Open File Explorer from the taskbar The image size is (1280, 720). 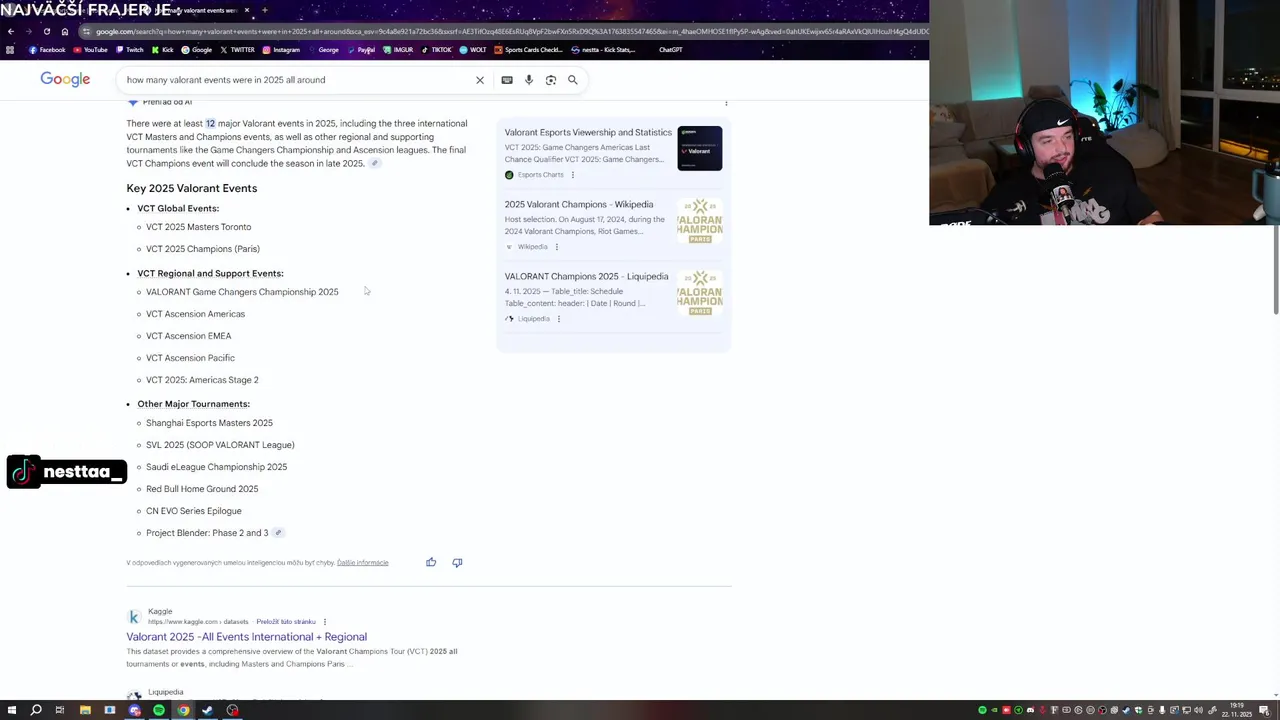click(85, 710)
